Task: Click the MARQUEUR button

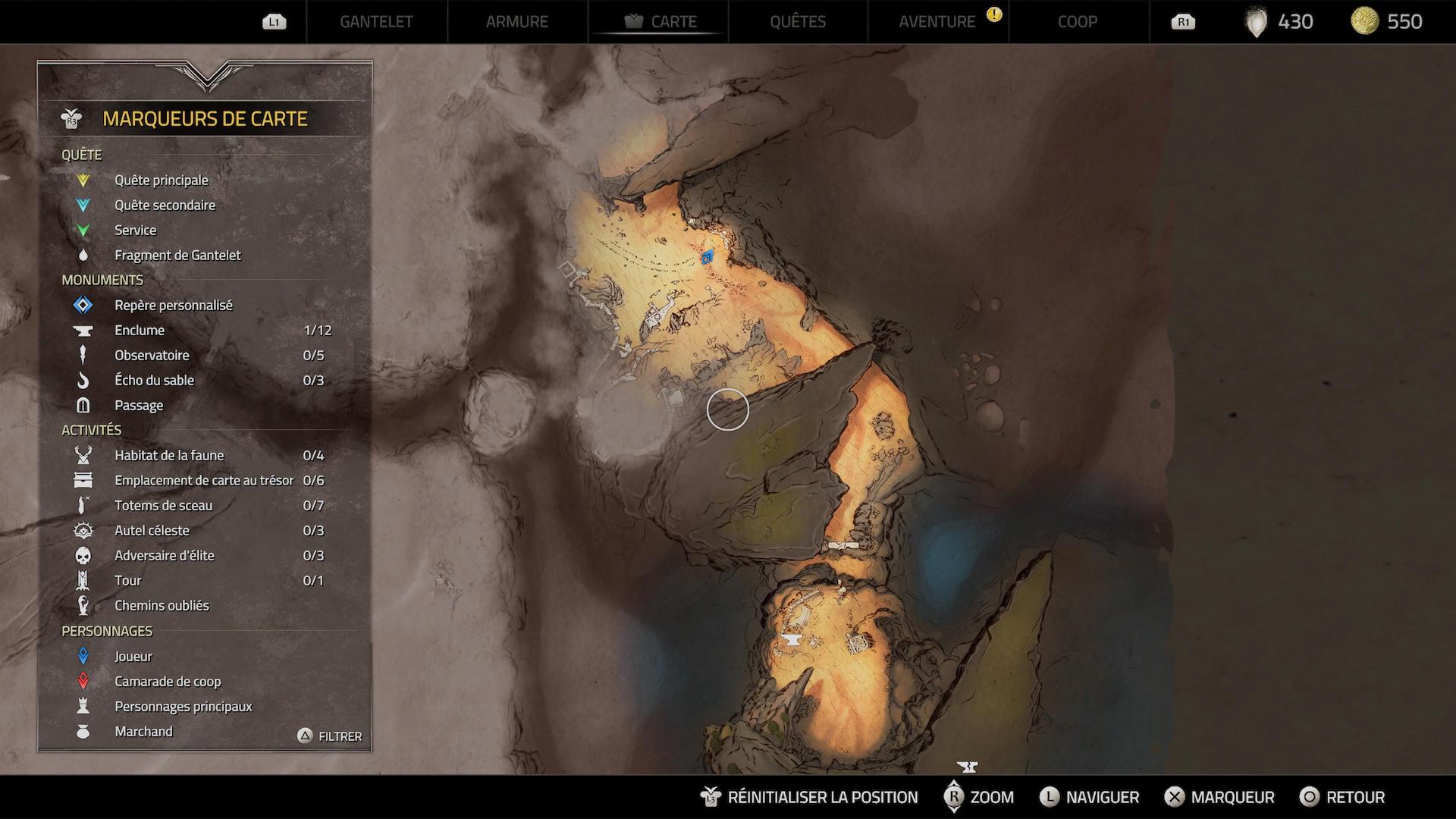Action: coord(1219,797)
